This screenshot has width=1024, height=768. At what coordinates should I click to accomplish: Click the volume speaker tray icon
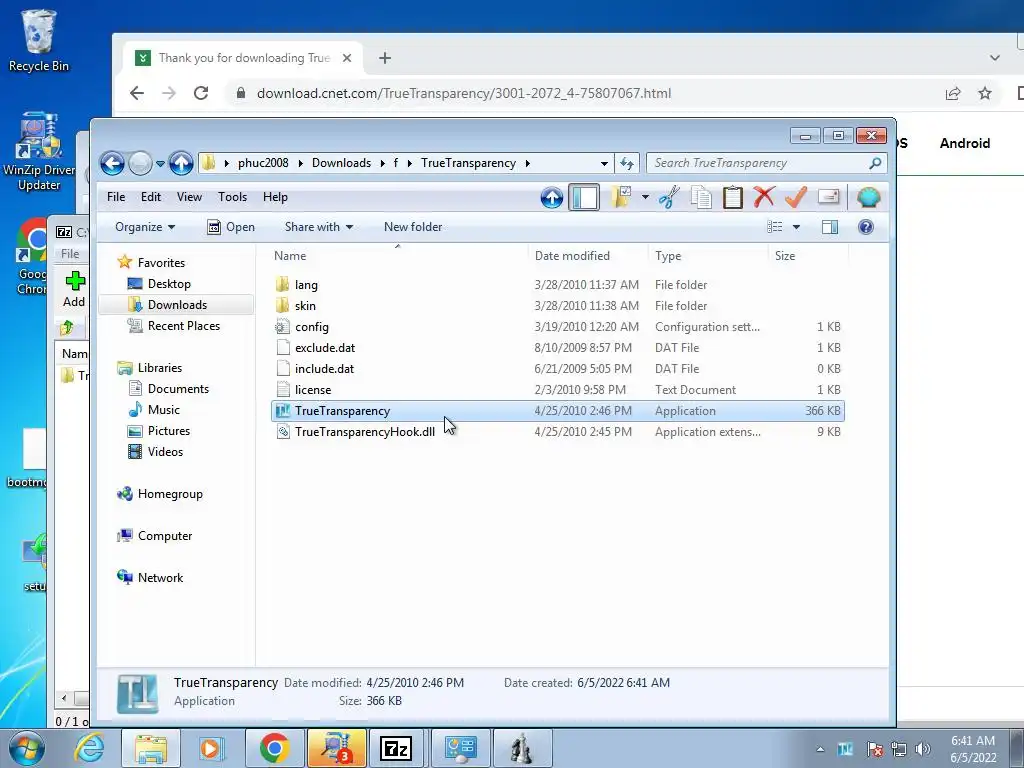pos(923,749)
